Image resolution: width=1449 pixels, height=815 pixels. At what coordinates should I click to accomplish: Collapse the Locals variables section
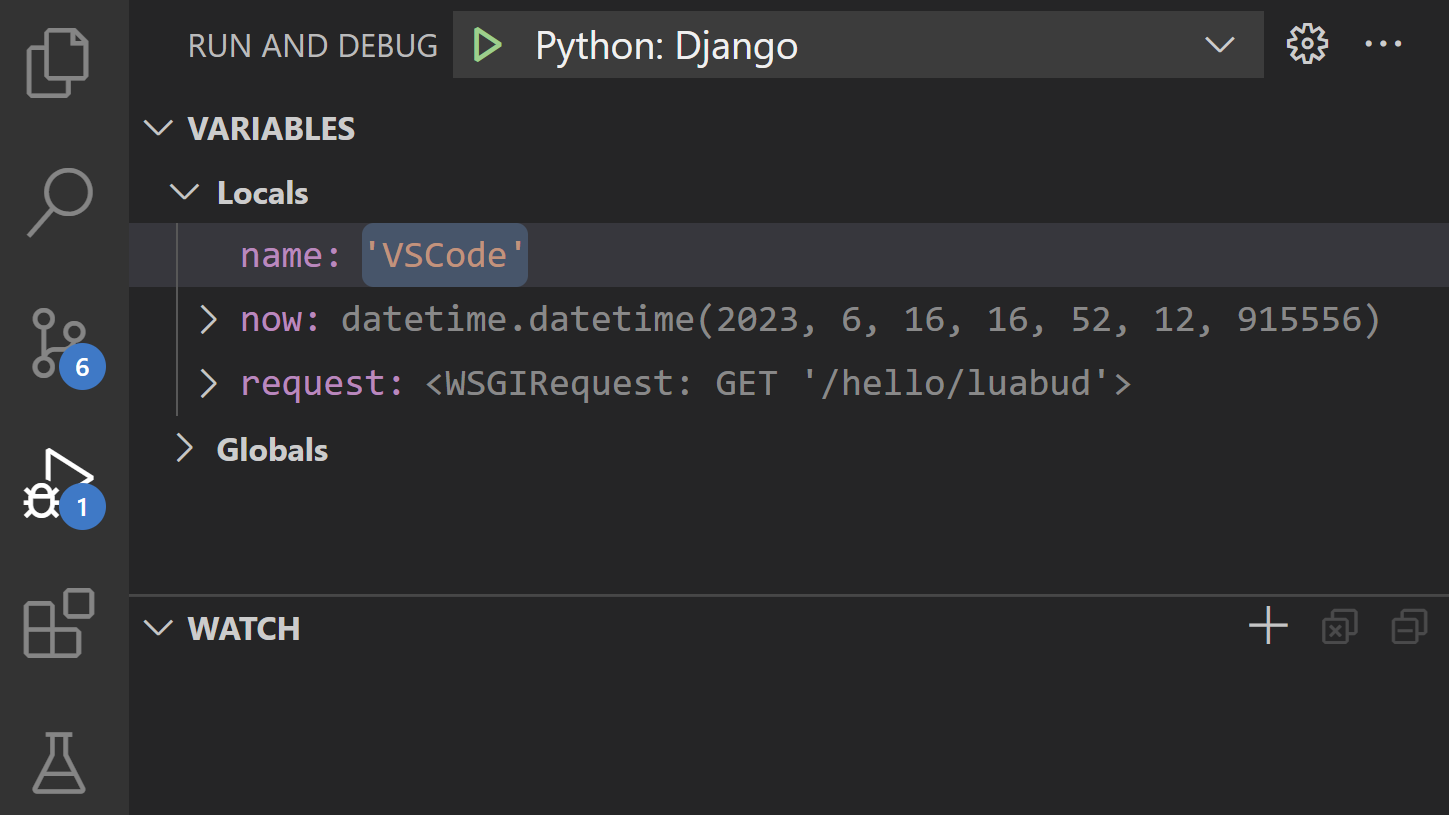[x=184, y=192]
